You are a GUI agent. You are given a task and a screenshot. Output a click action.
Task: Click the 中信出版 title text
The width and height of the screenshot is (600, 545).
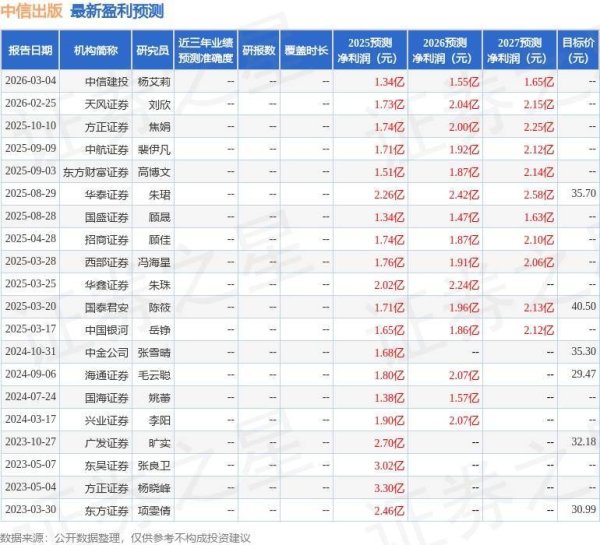click(31, 11)
